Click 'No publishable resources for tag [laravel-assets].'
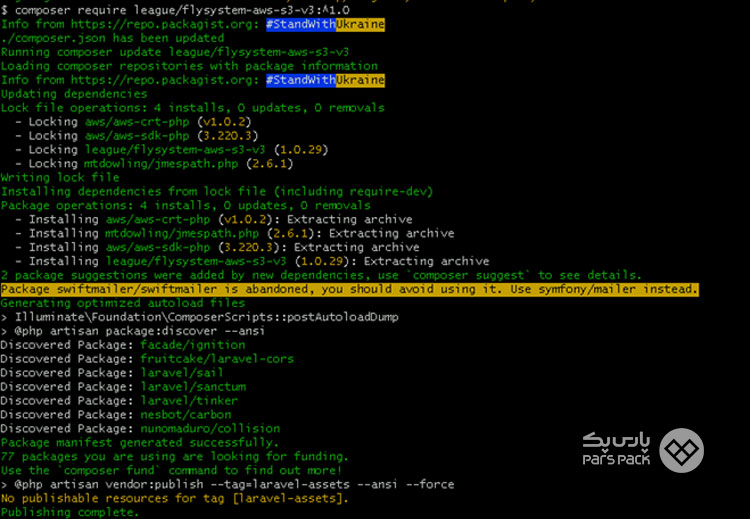Screen dimensions: 750x519 pyautogui.click(x=175, y=498)
